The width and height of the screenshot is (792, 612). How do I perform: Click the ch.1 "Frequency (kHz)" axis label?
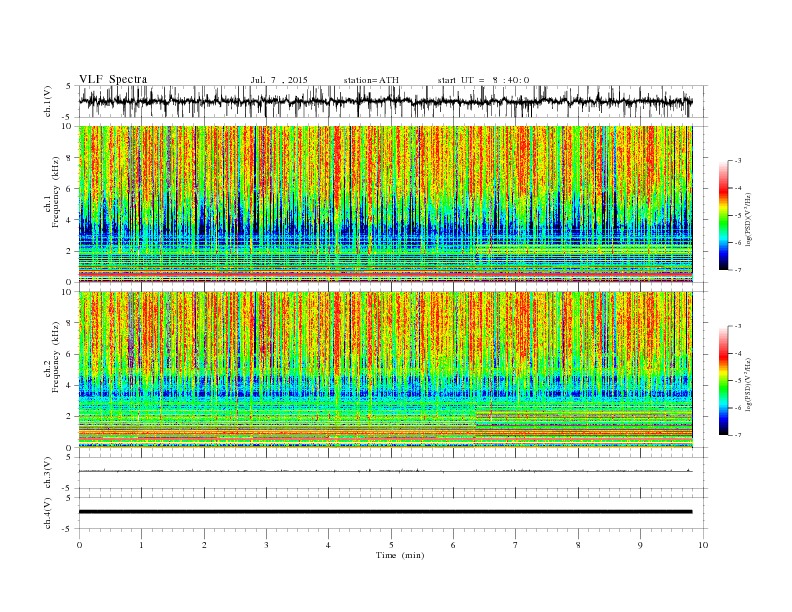(56, 192)
